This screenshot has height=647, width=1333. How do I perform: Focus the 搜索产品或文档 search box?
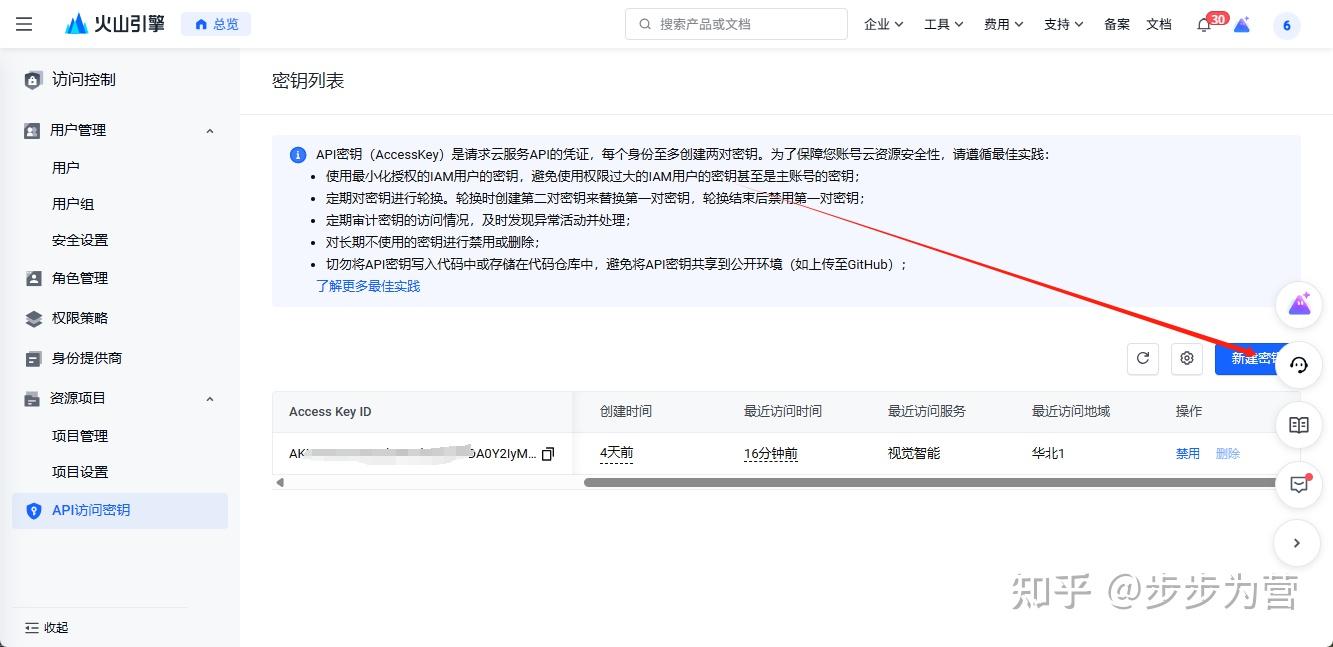pyautogui.click(x=736, y=24)
